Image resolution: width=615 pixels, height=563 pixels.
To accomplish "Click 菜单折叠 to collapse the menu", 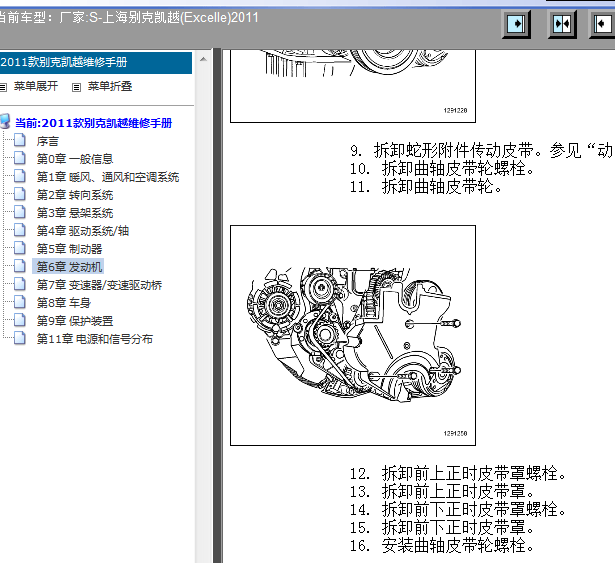I will (x=110, y=86).
